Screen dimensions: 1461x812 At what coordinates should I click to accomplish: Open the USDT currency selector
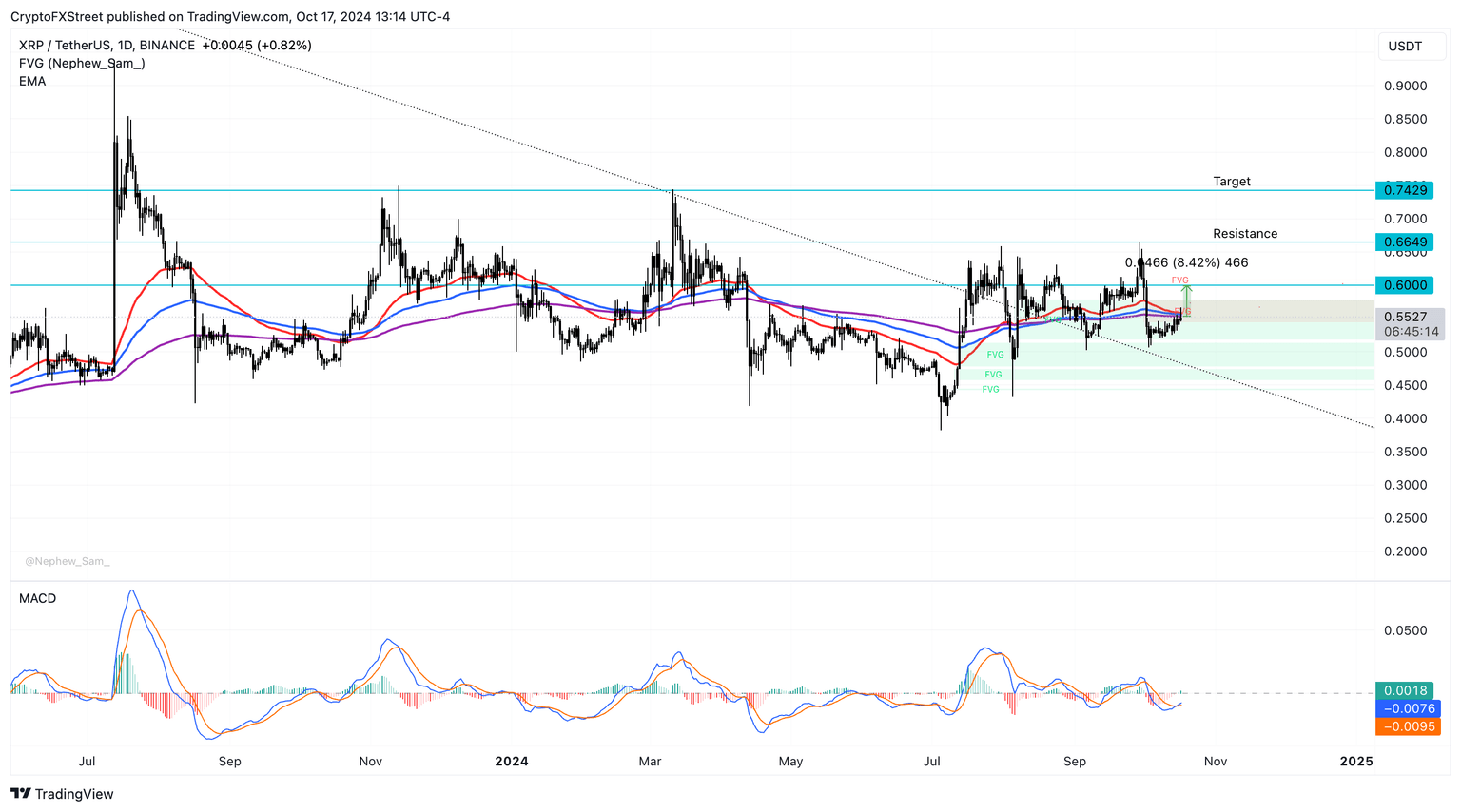pos(1412,46)
